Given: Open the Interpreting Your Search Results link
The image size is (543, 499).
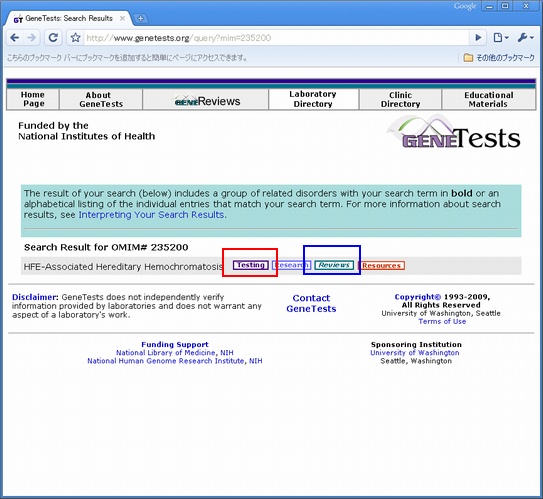Looking at the screenshot, I should point(152,215).
